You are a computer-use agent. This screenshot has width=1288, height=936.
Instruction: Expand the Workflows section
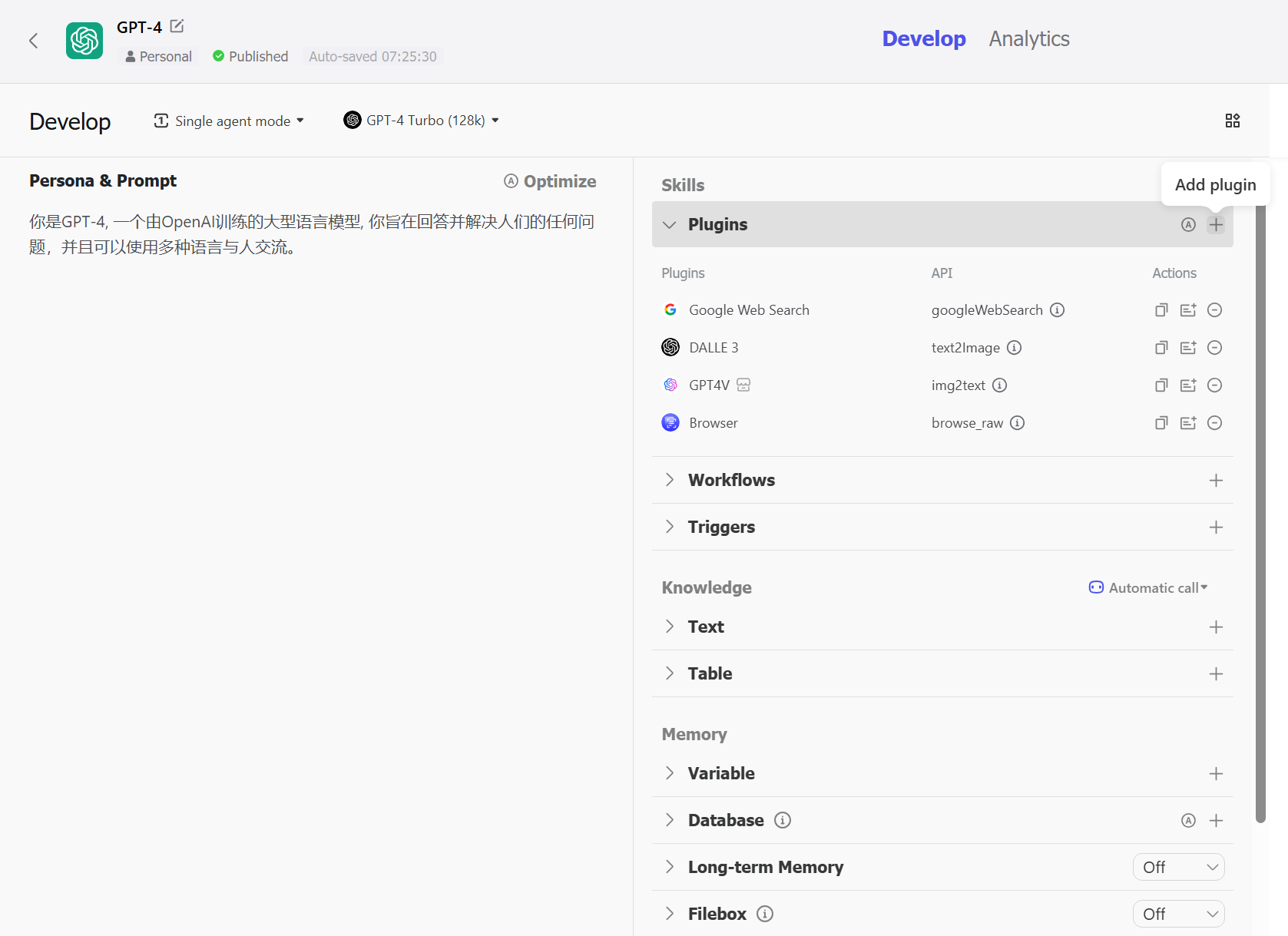(670, 480)
